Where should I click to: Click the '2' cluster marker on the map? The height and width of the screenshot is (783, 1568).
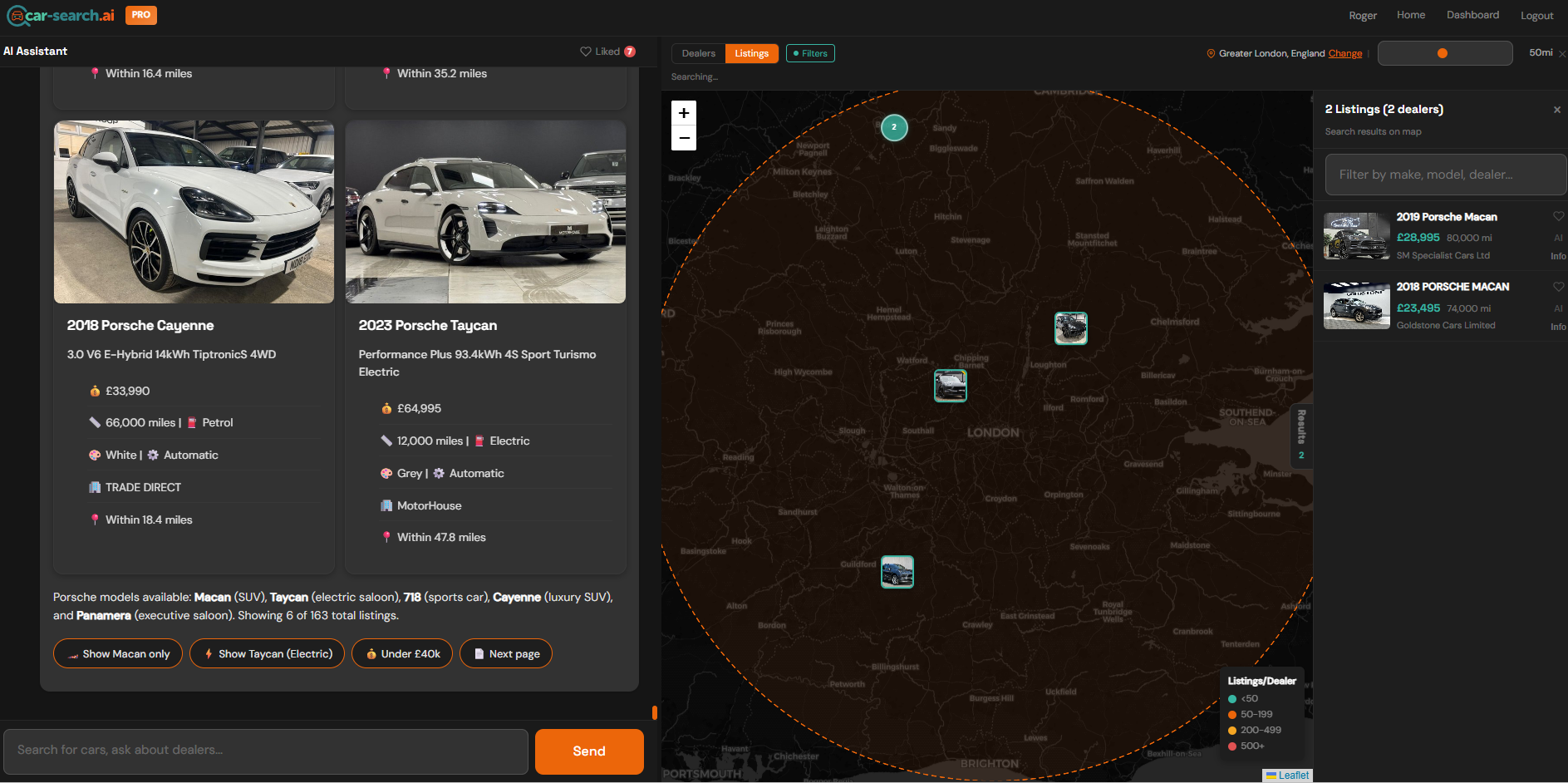[894, 127]
